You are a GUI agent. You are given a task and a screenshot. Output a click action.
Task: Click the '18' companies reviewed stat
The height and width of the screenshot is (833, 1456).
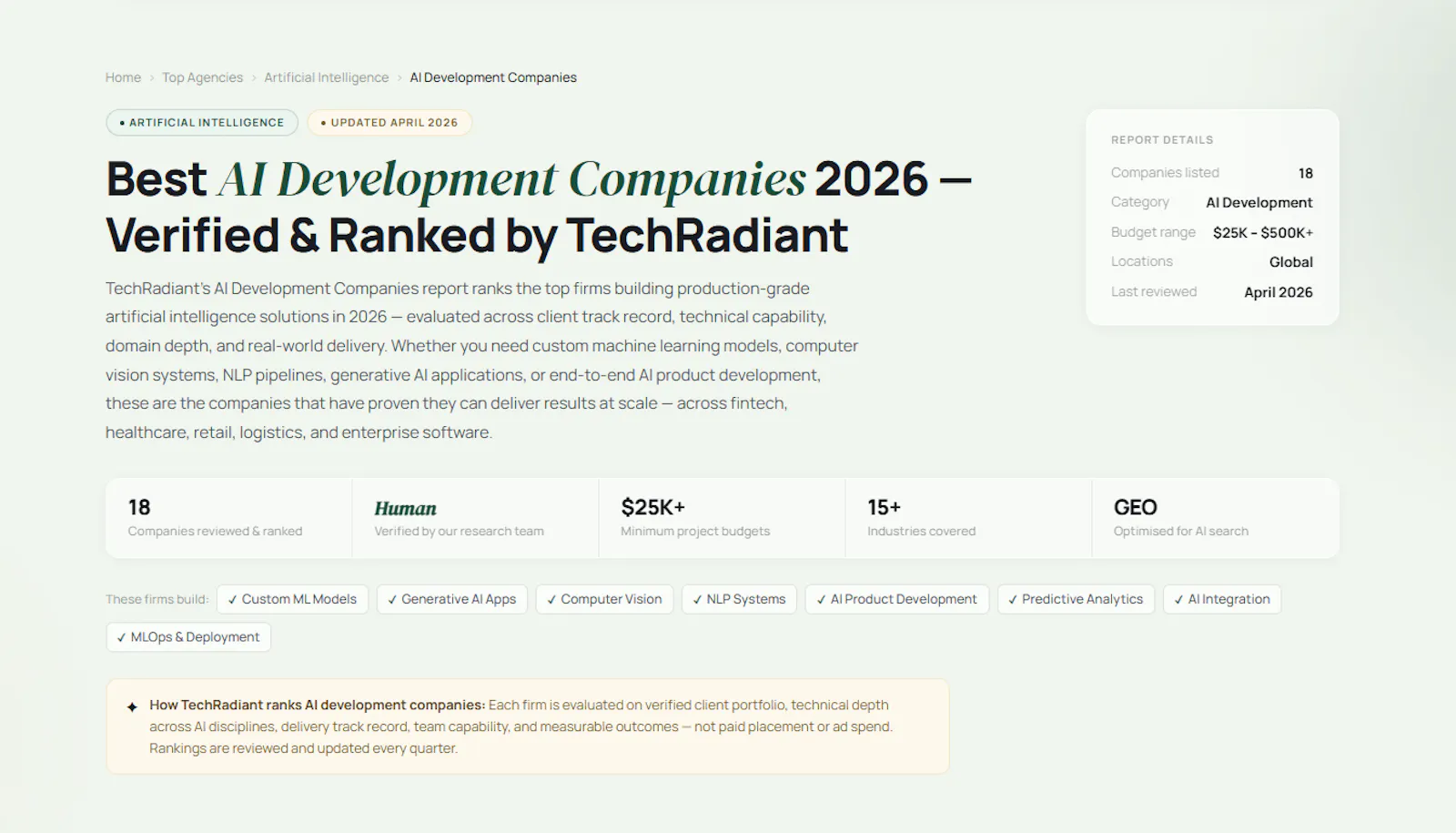click(x=139, y=507)
